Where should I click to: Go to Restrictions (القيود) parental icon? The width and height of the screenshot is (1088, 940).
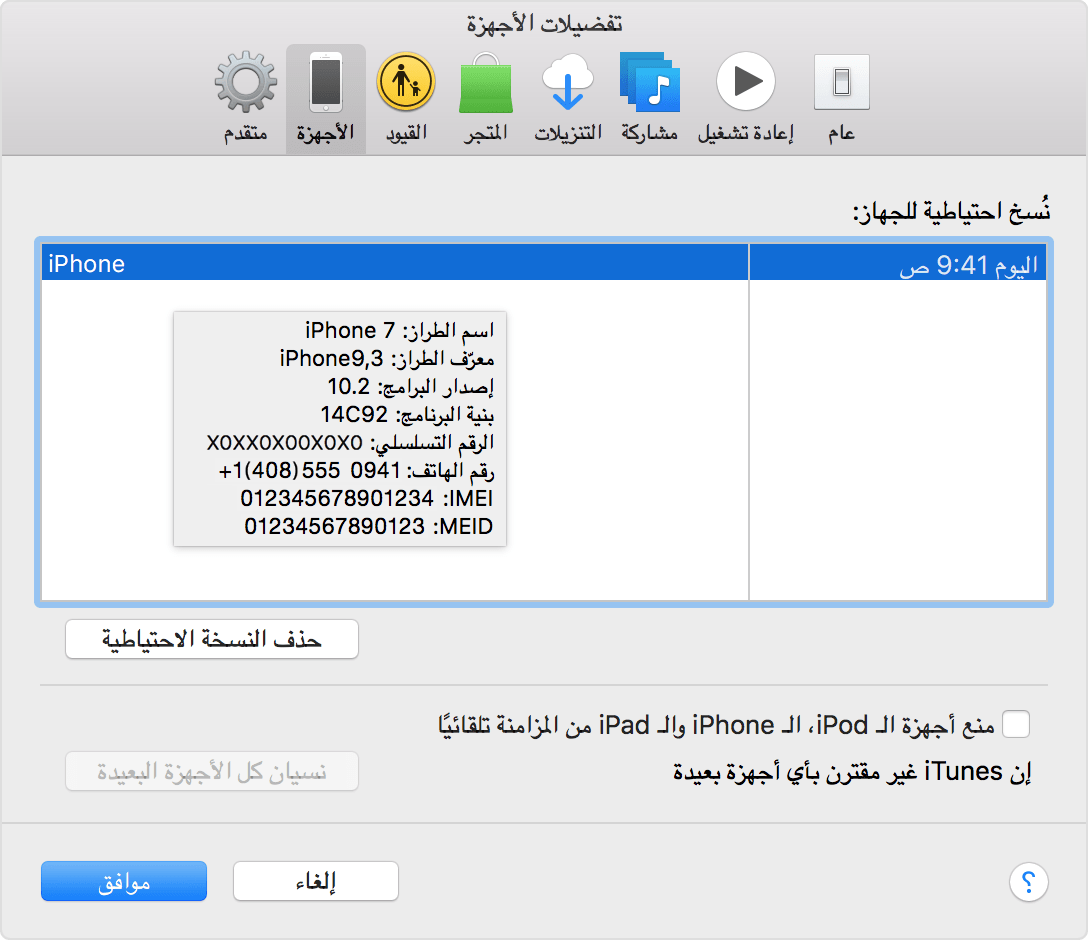[x=405, y=98]
